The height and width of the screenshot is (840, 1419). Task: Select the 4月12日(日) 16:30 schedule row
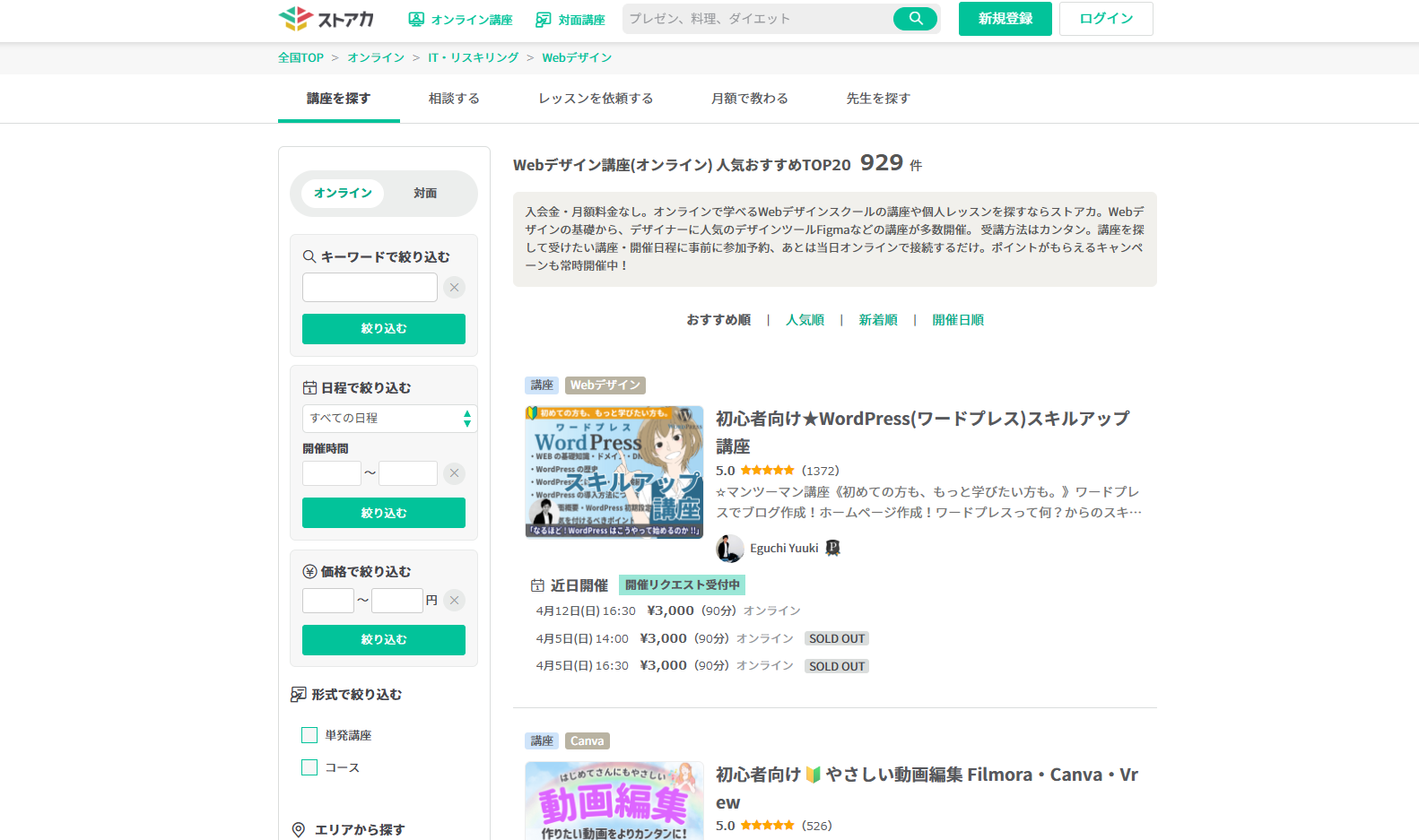point(668,611)
